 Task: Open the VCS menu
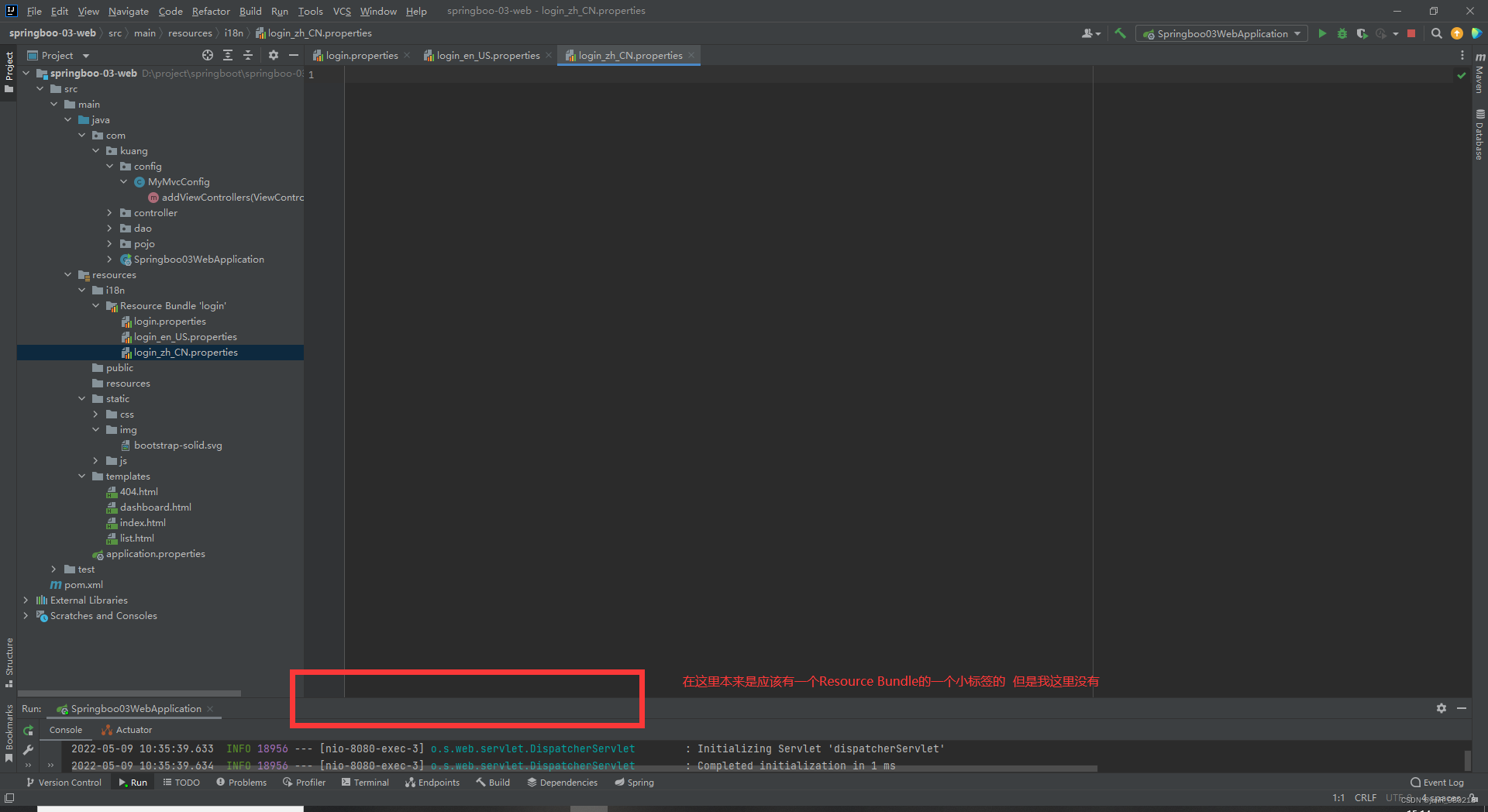point(342,11)
